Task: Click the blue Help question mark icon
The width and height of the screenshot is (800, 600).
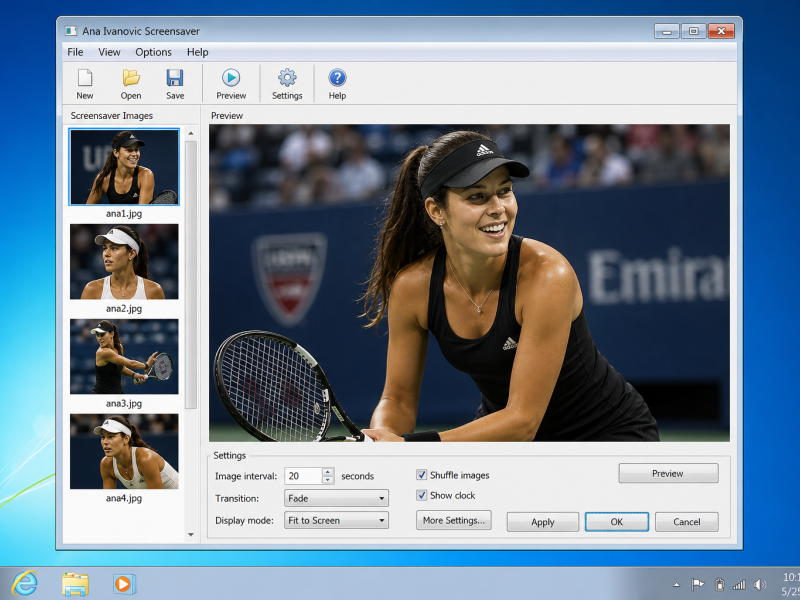Action: tap(337, 78)
